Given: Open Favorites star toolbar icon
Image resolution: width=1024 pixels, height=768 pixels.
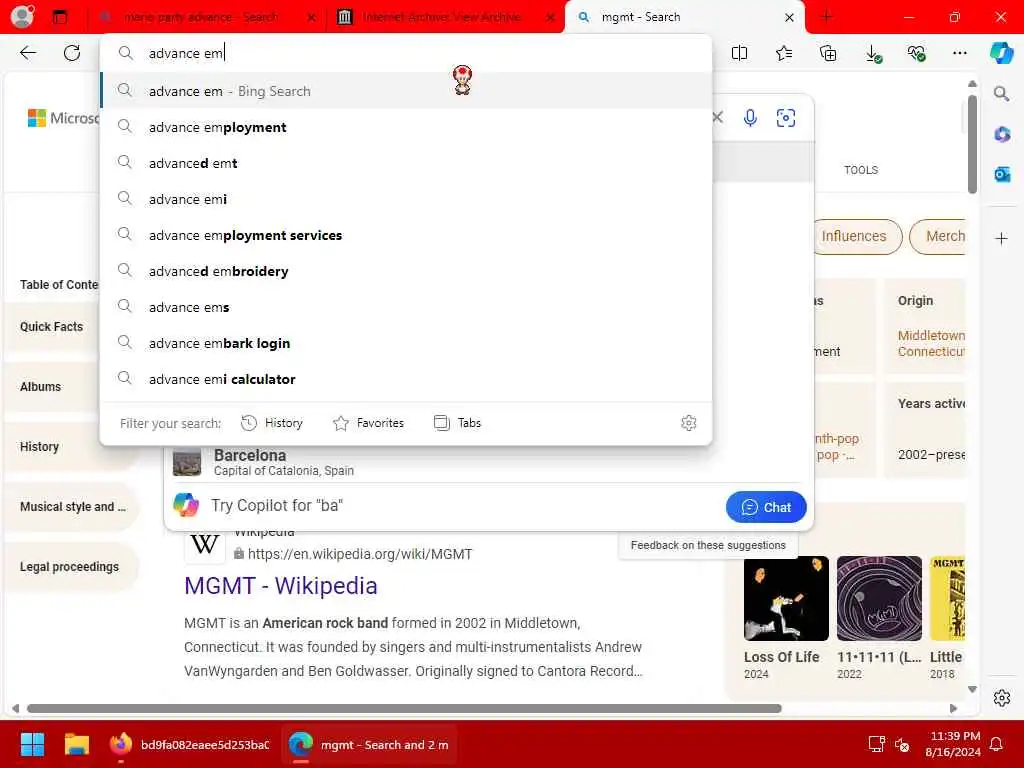Looking at the screenshot, I should pos(784,53).
